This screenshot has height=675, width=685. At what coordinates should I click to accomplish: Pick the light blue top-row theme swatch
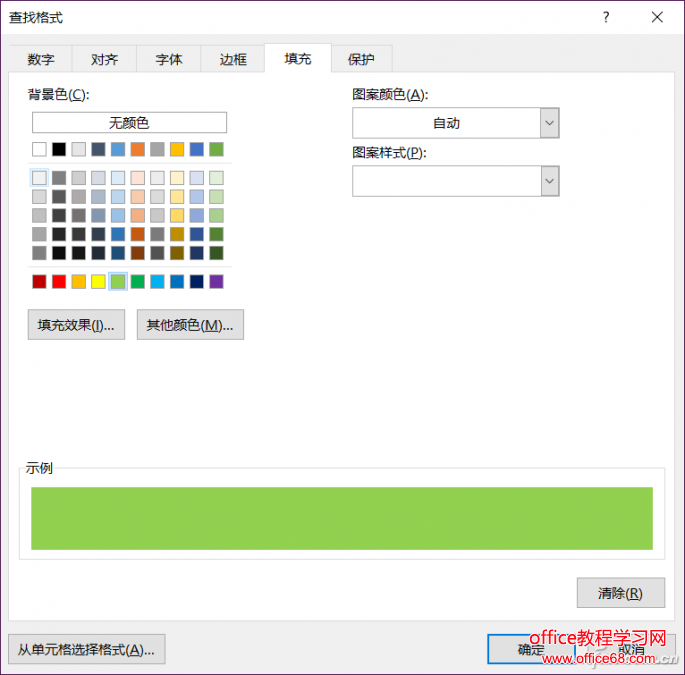(x=118, y=149)
